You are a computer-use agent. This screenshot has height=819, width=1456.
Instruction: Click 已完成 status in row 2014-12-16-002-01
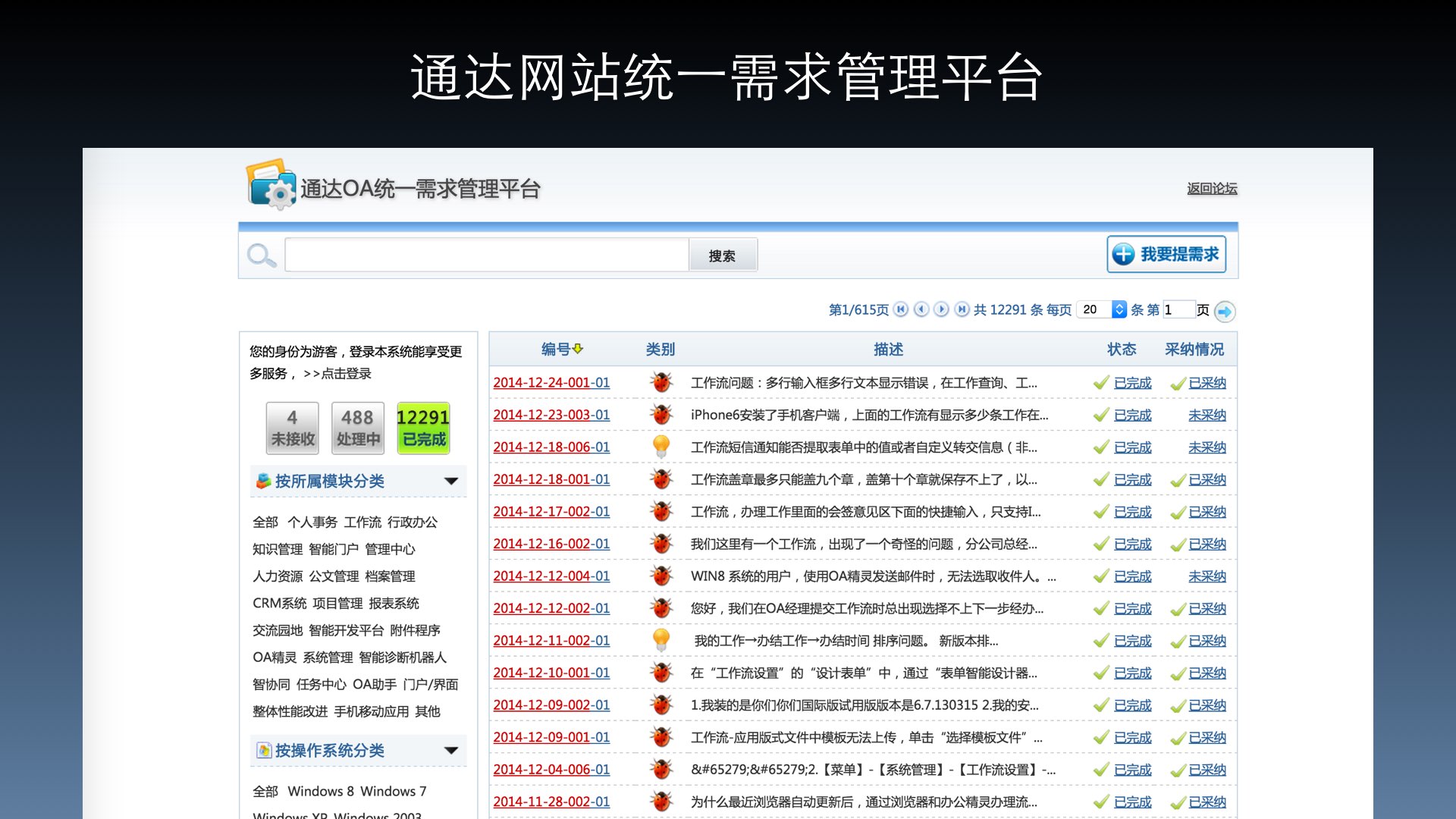click(x=1133, y=544)
